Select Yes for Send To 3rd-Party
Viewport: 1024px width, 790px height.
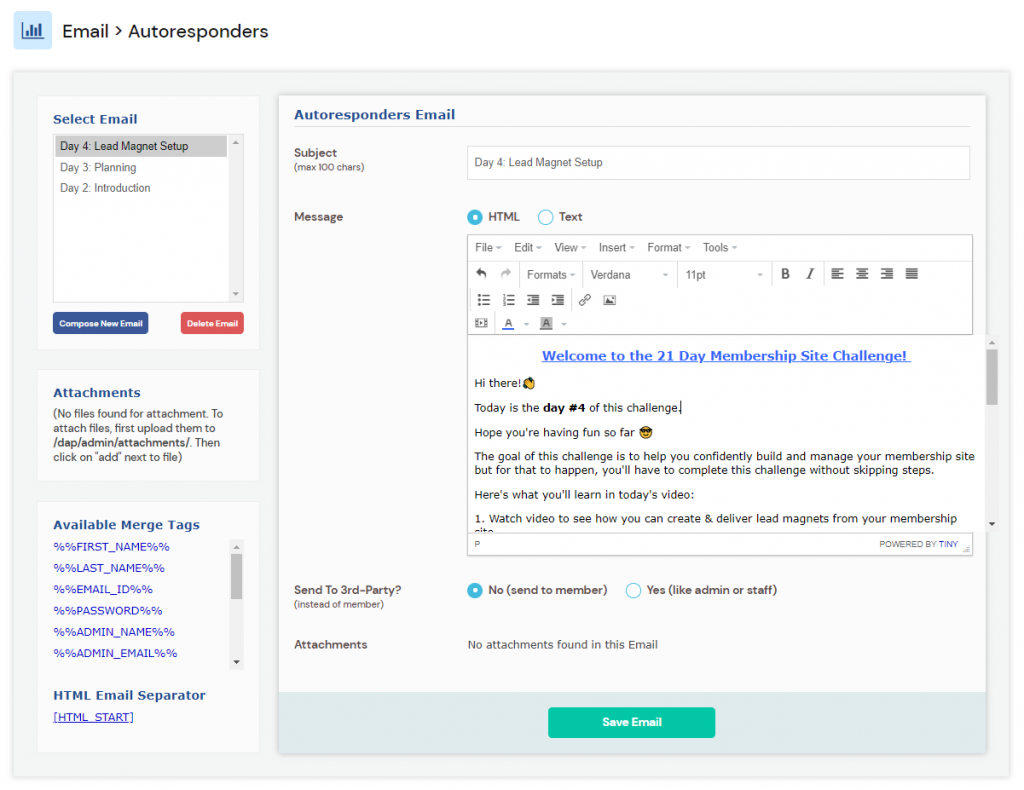click(x=632, y=590)
